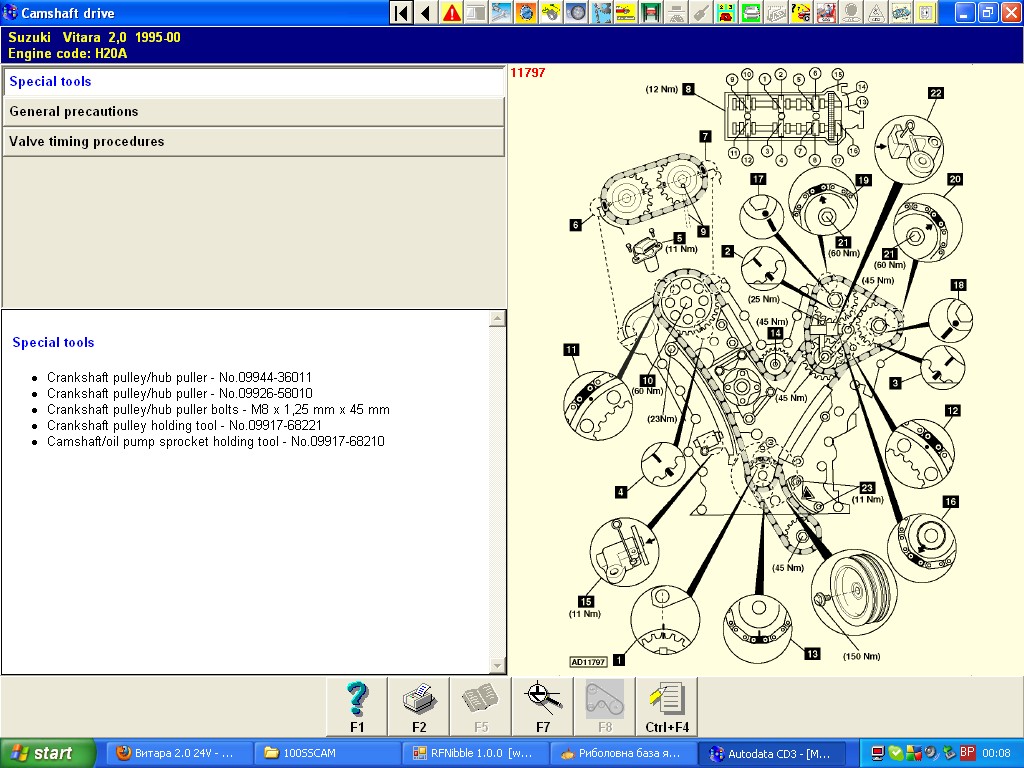The width and height of the screenshot is (1024, 768).
Task: Open the red warning triangle icon
Action: (452, 13)
